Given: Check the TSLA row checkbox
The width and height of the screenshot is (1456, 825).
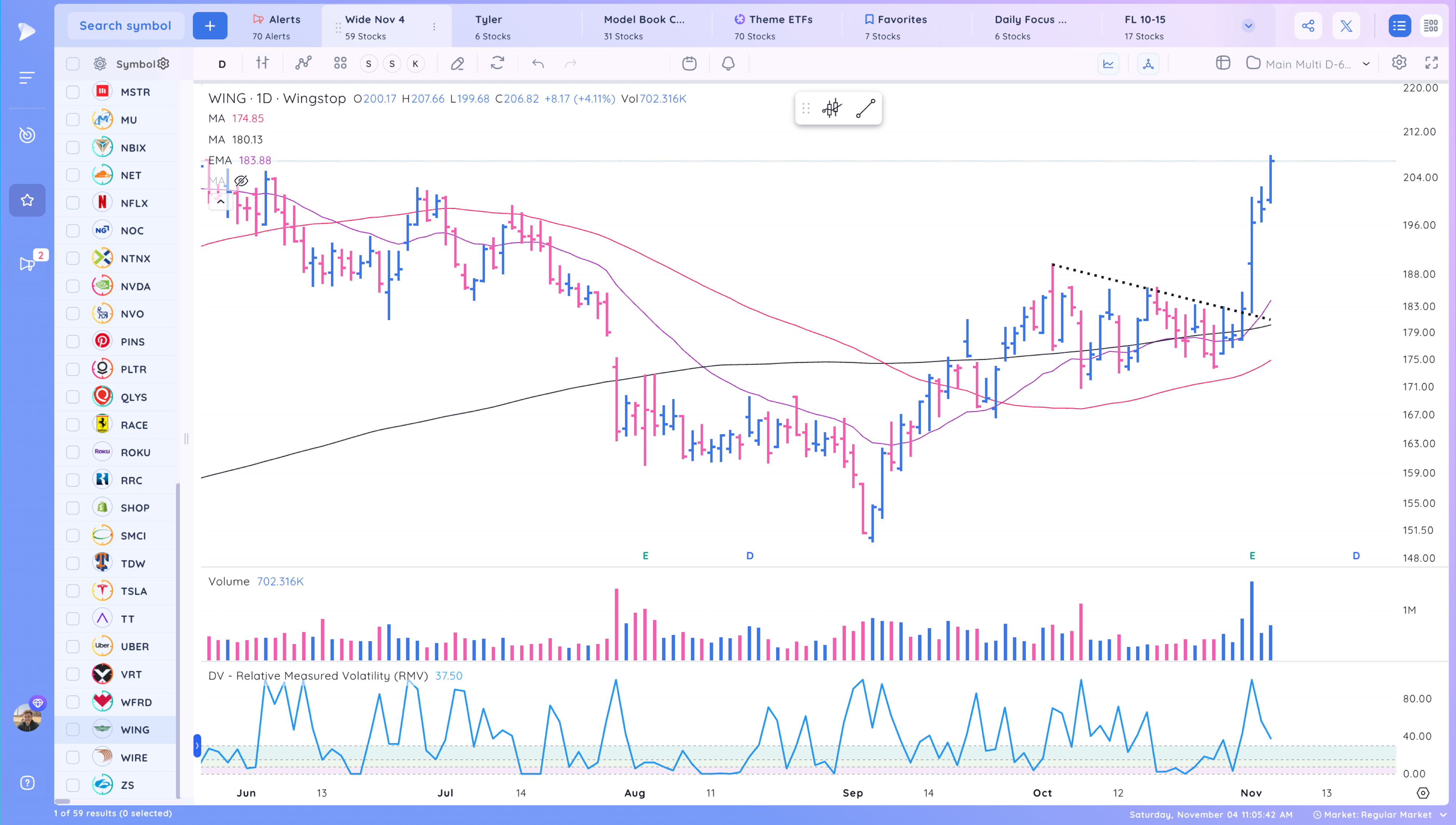Looking at the screenshot, I should click(72, 591).
